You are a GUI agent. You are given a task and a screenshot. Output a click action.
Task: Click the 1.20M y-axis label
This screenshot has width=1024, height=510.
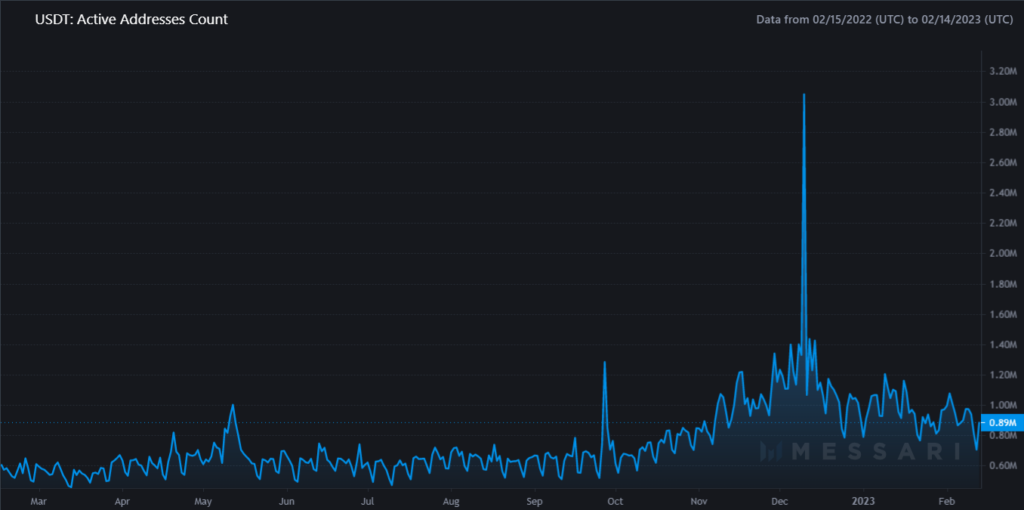[x=1002, y=375]
